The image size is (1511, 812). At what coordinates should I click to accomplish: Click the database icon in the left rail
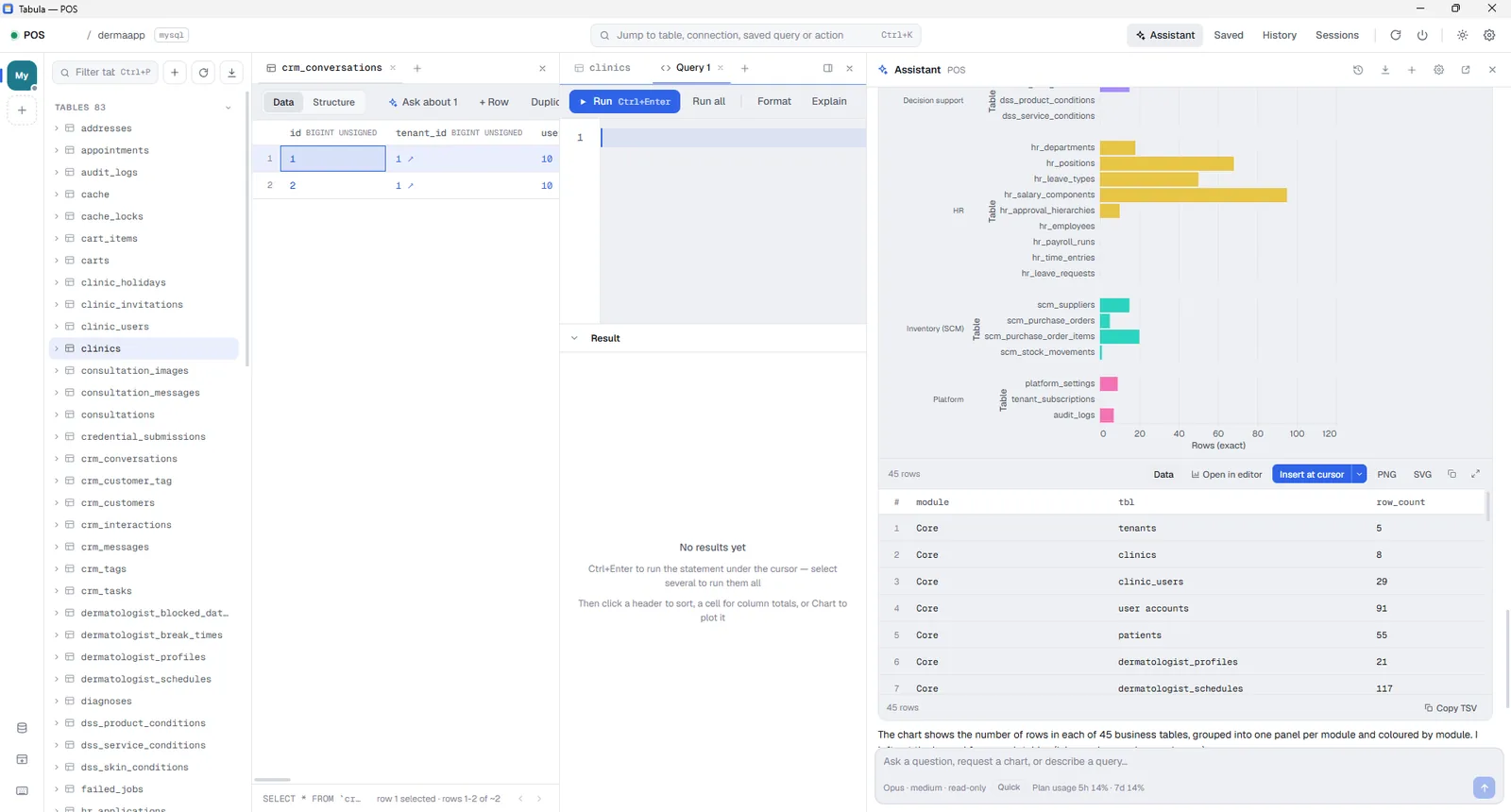22,728
